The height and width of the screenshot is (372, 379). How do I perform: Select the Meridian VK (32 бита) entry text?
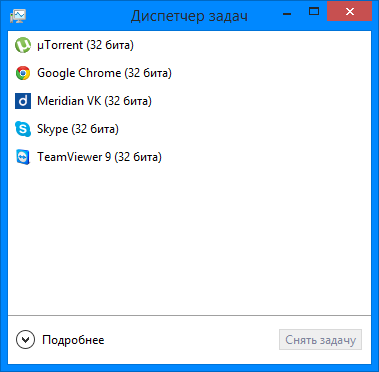[94, 101]
